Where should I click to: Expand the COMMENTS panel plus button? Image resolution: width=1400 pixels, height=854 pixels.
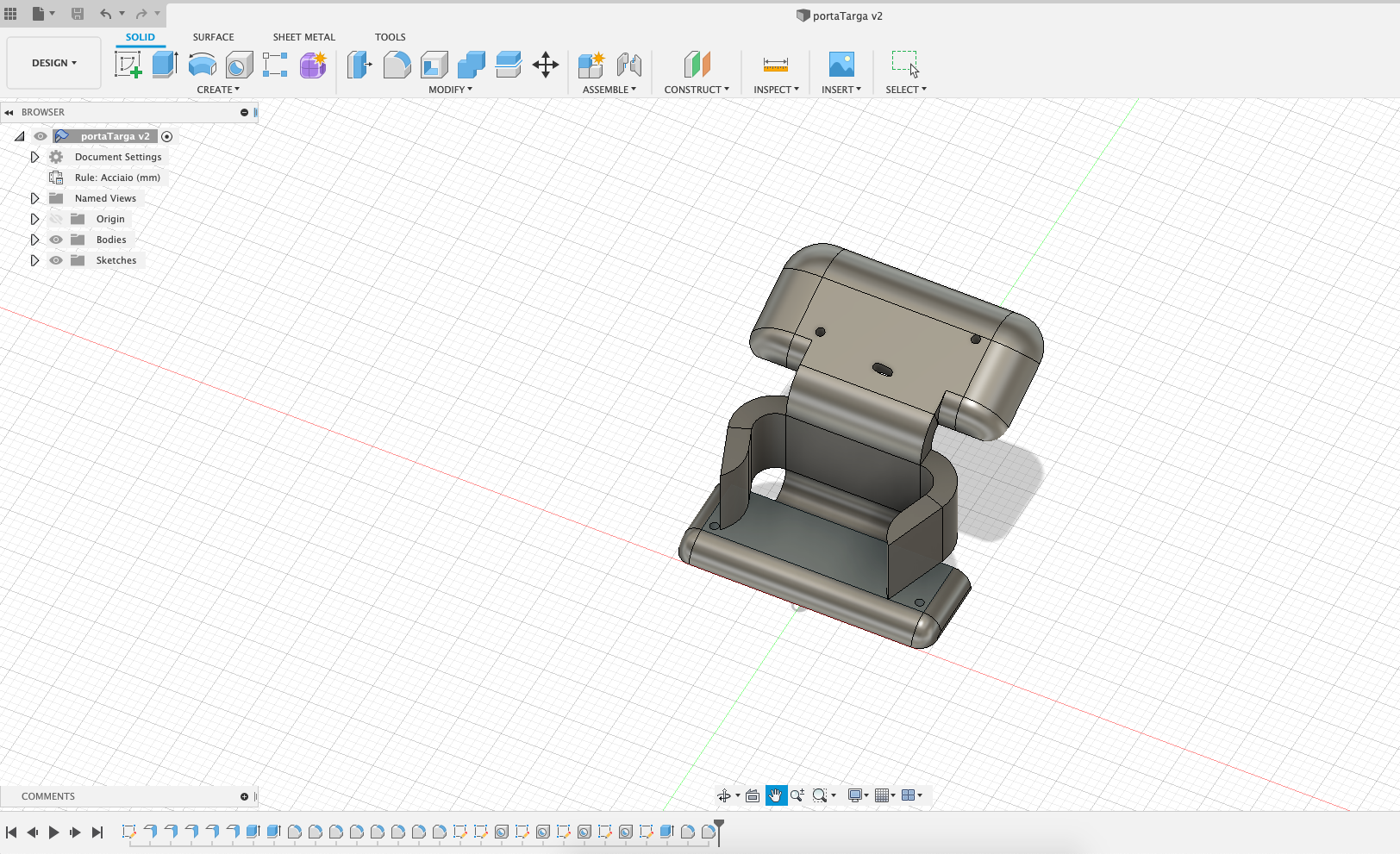[244, 796]
